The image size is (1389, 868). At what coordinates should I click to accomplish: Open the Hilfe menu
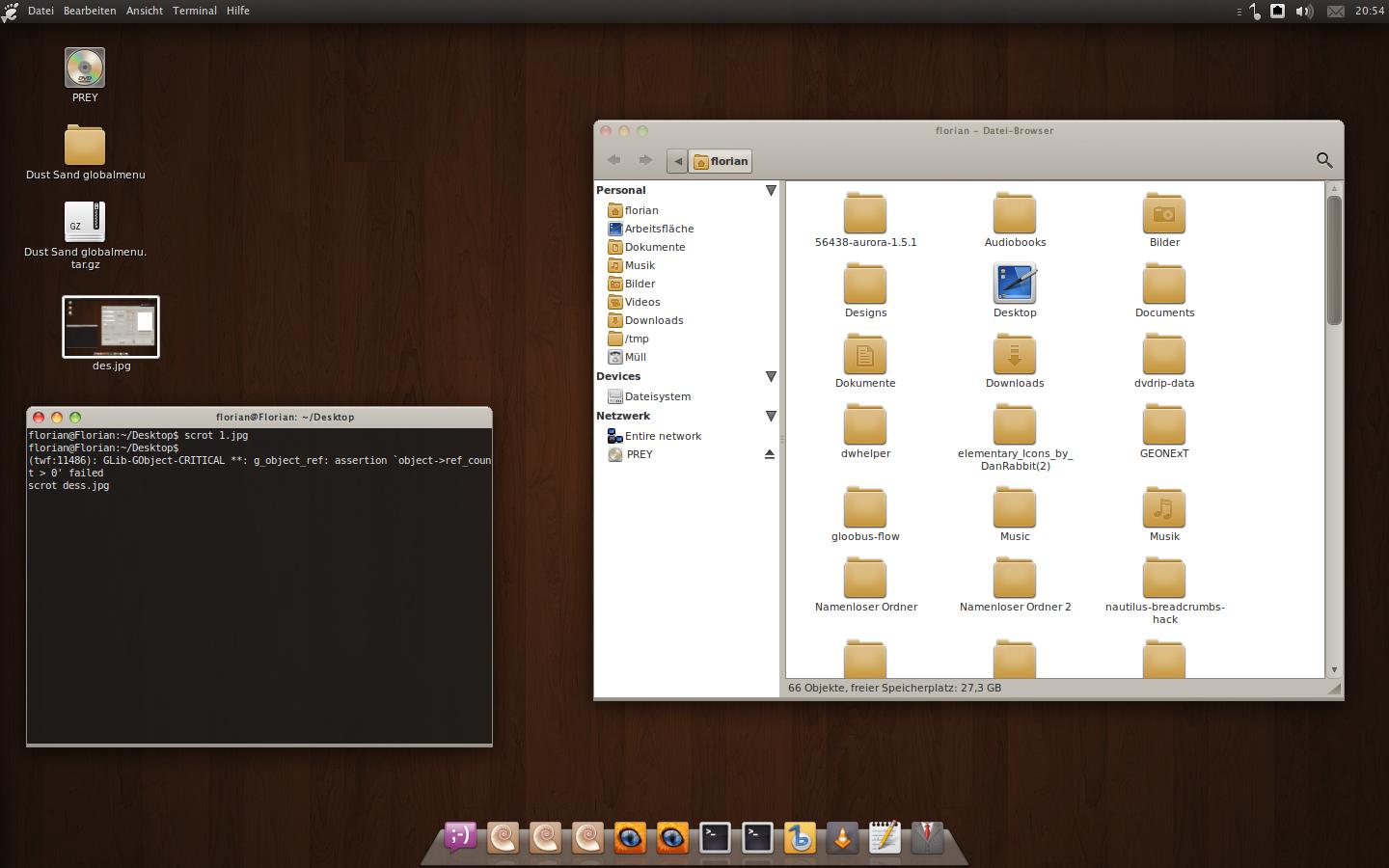[x=237, y=11]
